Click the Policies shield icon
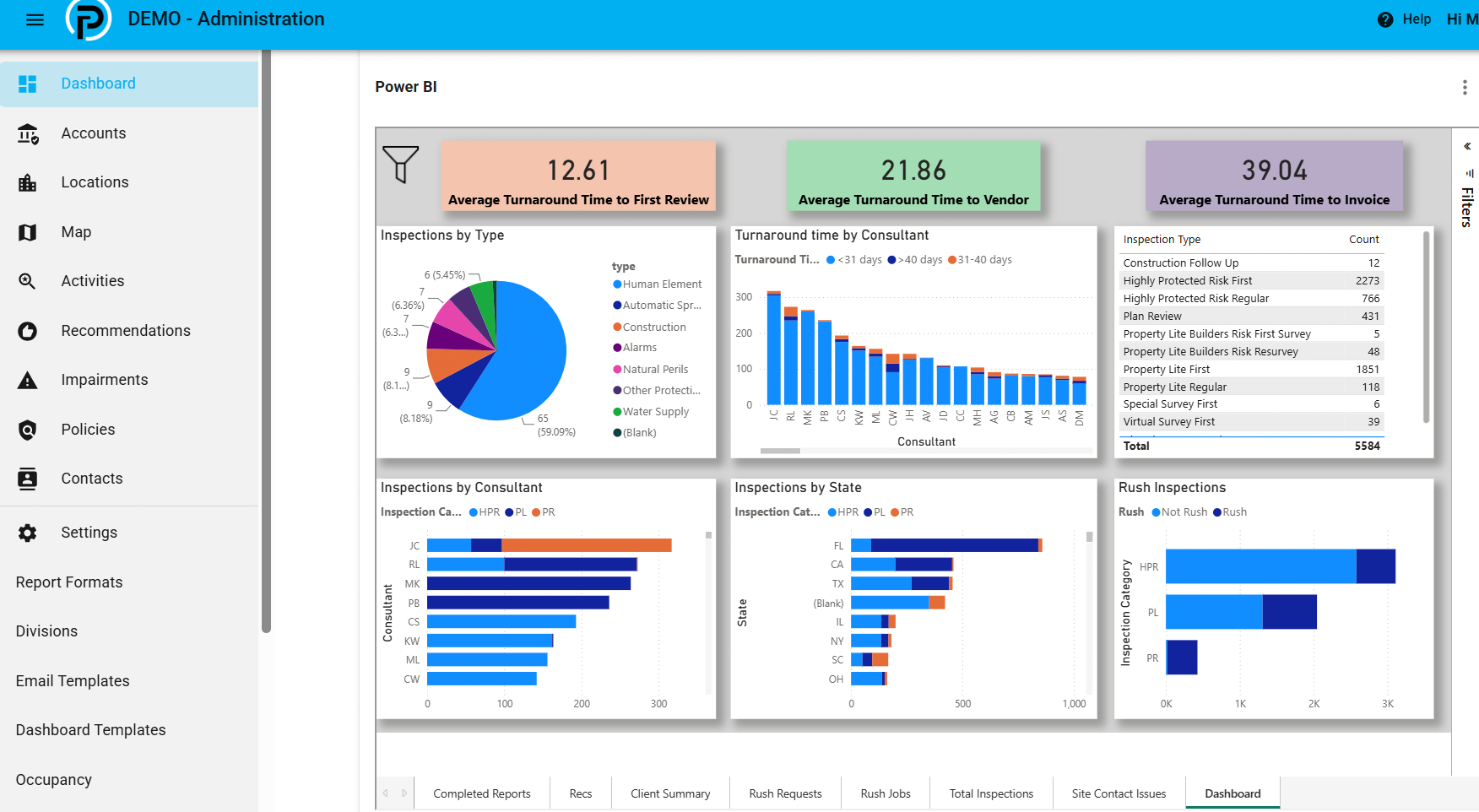Viewport: 1479px width, 812px height. 28,430
